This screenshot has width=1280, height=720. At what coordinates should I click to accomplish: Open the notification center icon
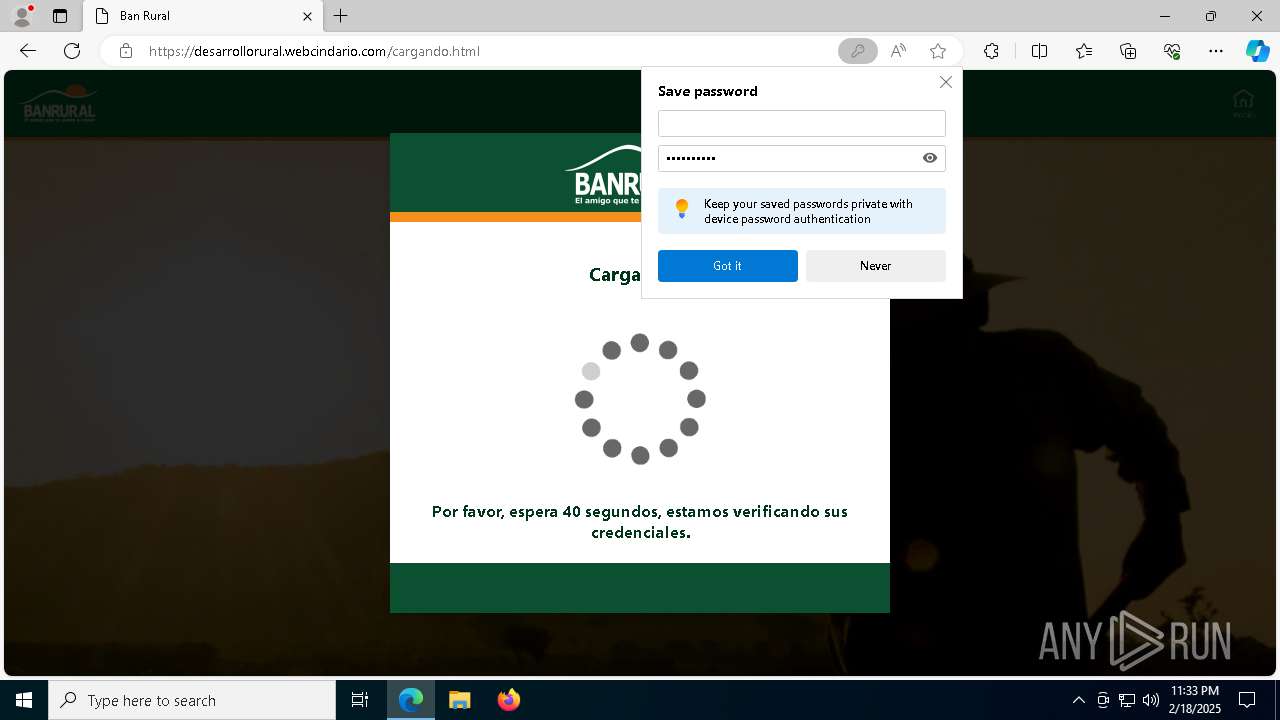pyautogui.click(x=1247, y=700)
